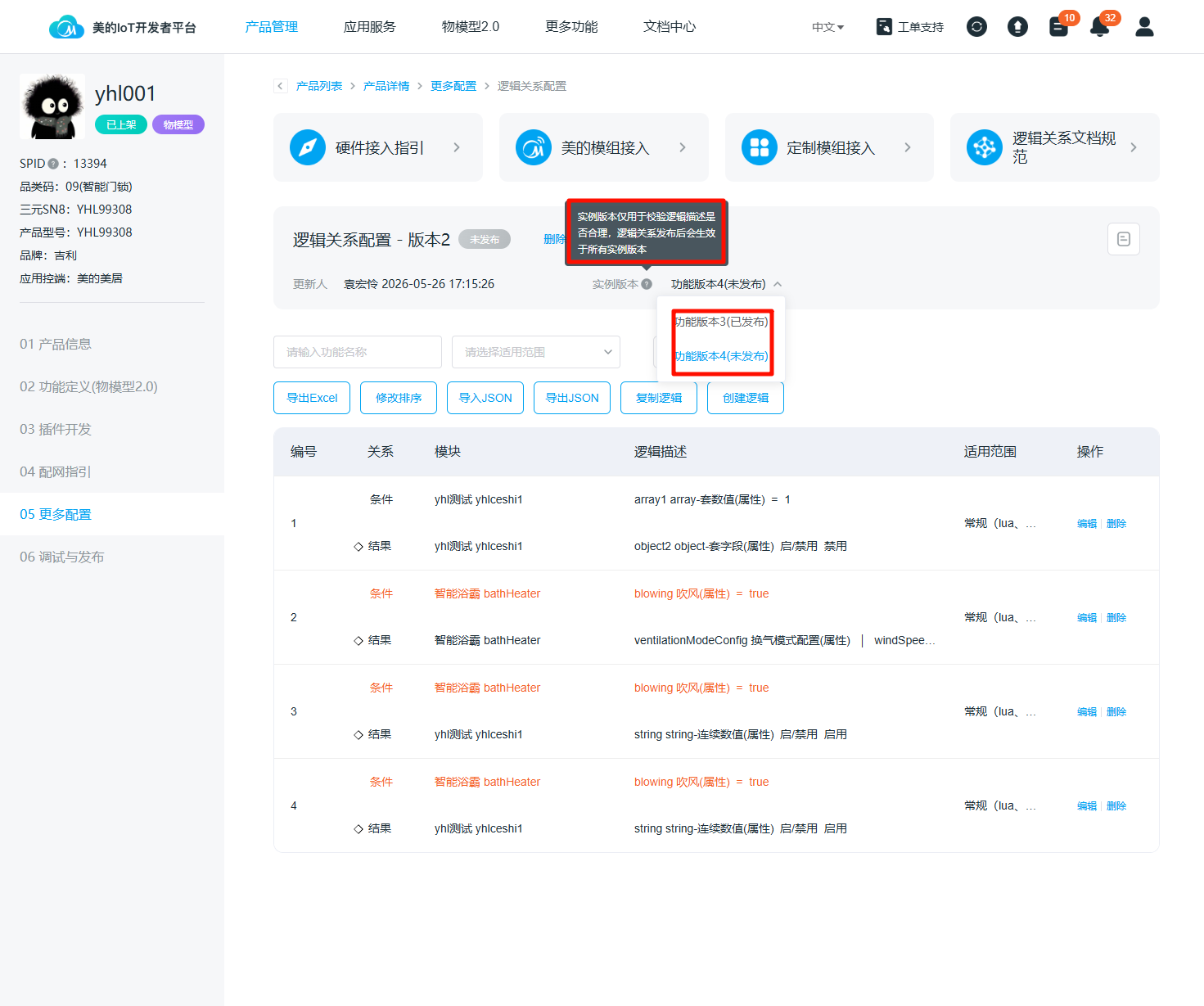Image resolution: width=1204 pixels, height=1006 pixels.
Task: Click the 未发布 status tag
Action: pos(485,239)
